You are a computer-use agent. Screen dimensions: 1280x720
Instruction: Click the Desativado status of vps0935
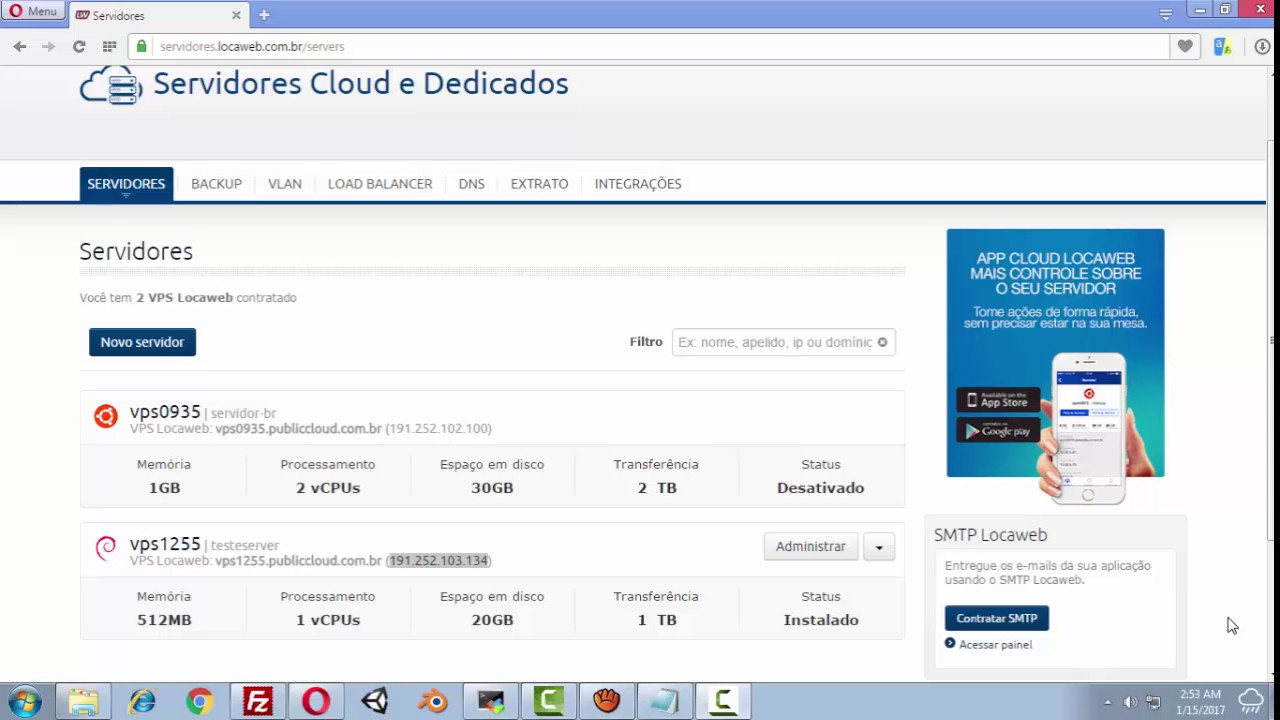coord(820,488)
